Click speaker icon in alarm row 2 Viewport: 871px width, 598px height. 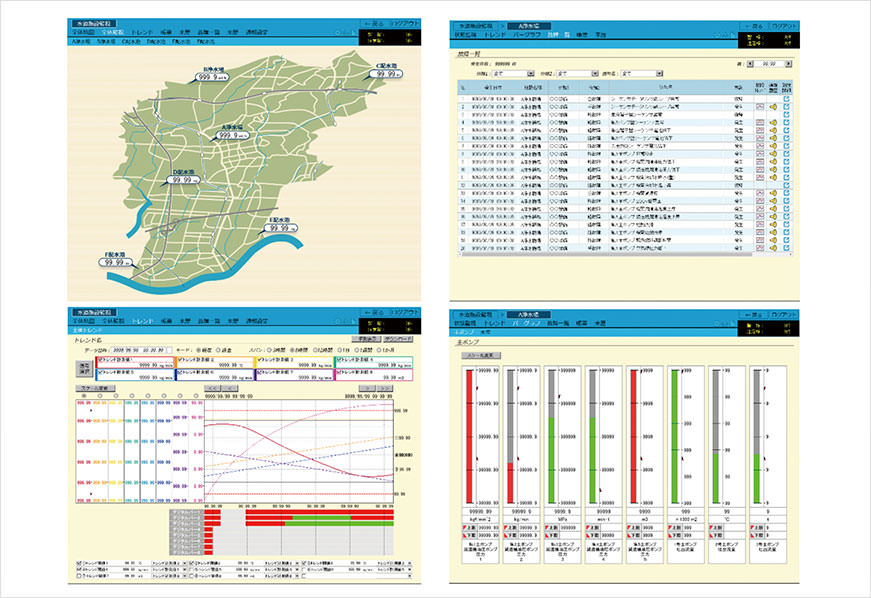click(773, 107)
